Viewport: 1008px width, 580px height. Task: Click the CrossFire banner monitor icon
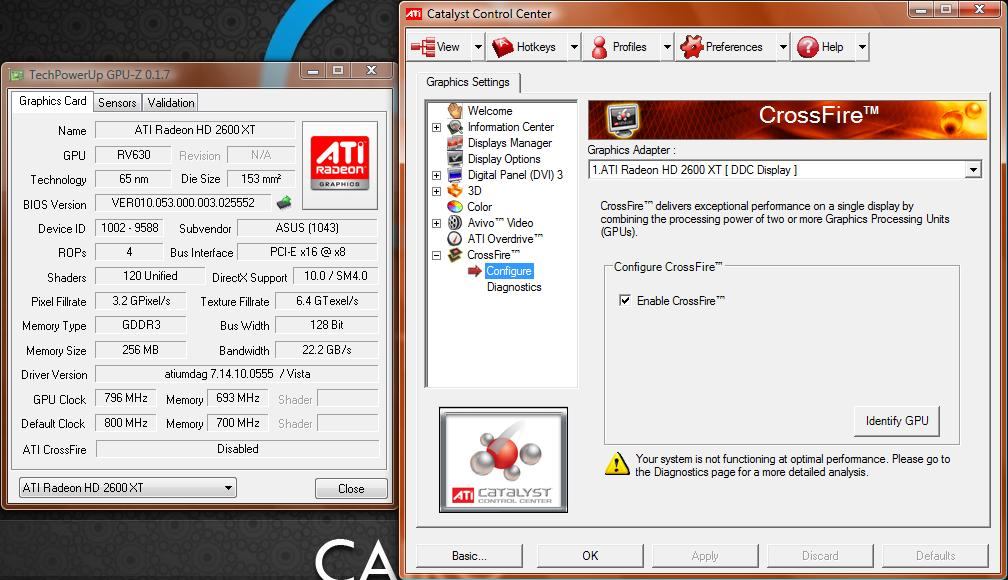pyautogui.click(x=622, y=120)
